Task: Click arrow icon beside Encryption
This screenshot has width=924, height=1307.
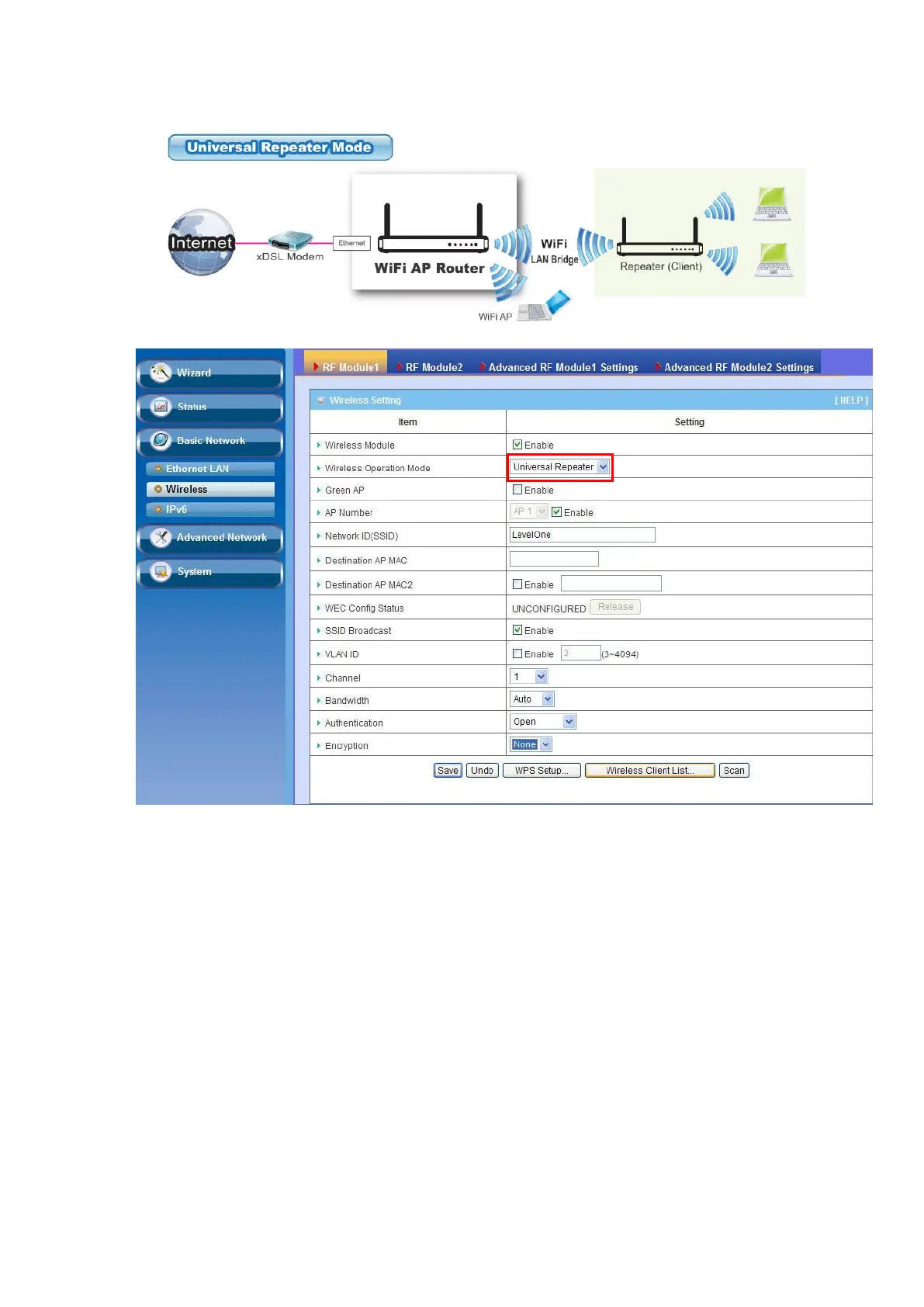Action: [319, 745]
